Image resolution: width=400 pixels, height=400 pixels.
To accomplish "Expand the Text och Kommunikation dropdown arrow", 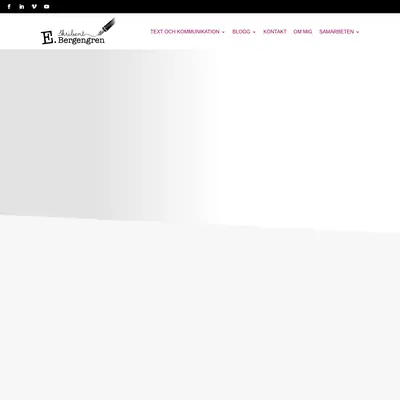I will (x=223, y=32).
